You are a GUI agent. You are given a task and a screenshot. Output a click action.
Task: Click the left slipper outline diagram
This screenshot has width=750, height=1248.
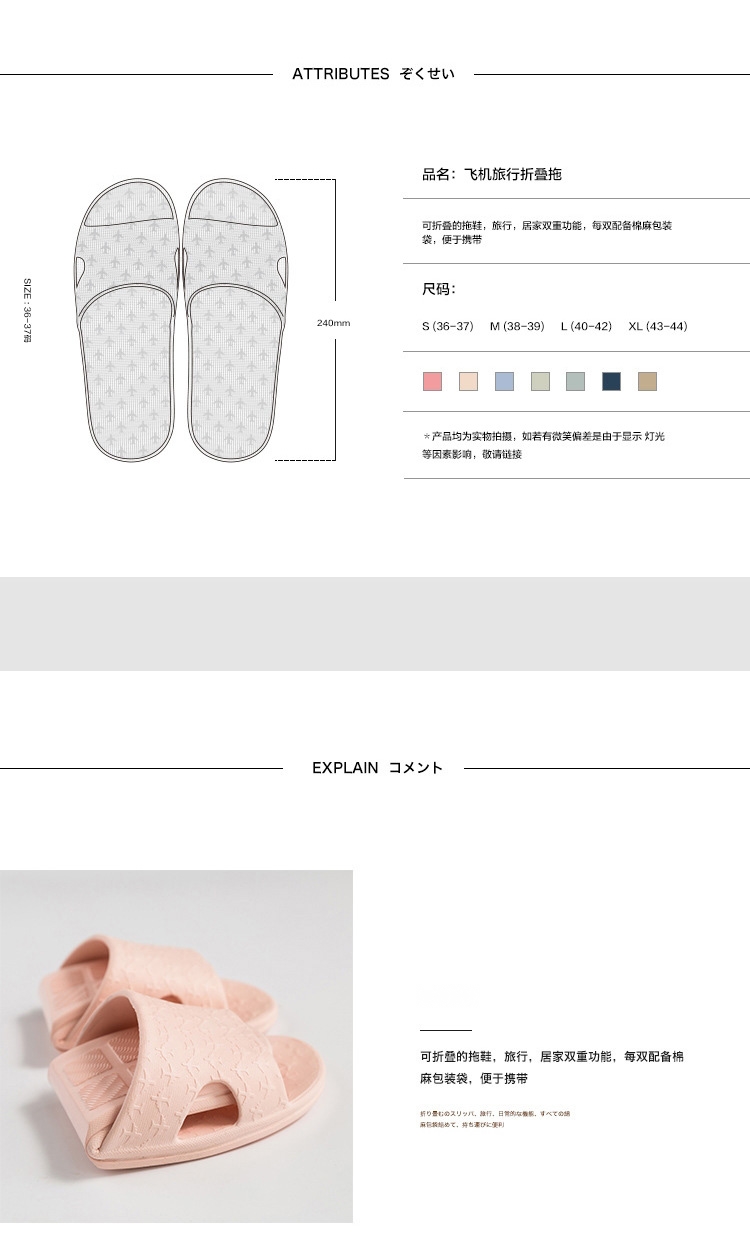[127, 319]
